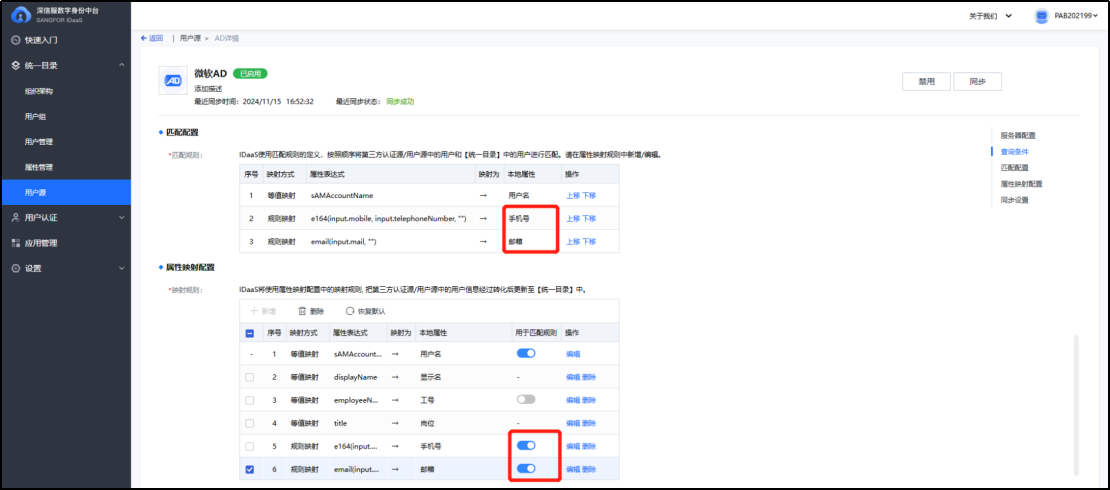Check the checkbox for displayName row
This screenshot has width=1110, height=490.
pyautogui.click(x=250, y=376)
